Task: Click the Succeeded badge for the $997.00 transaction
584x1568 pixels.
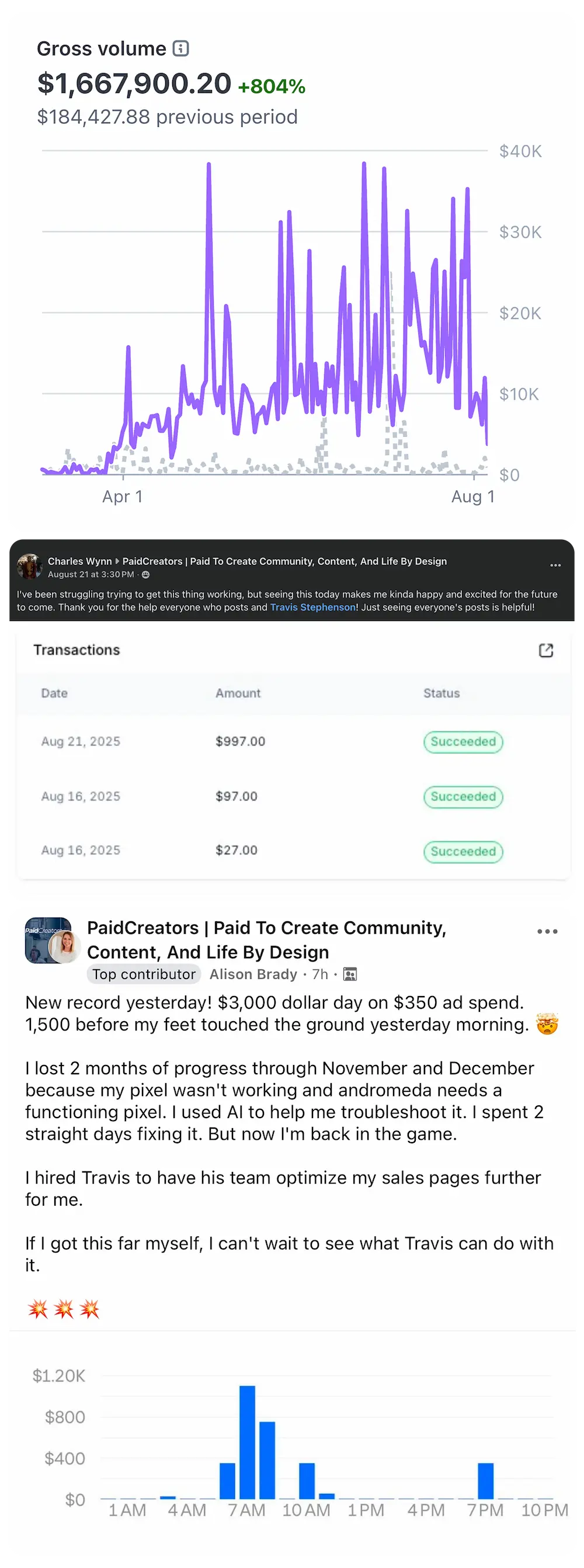Action: pos(463,742)
